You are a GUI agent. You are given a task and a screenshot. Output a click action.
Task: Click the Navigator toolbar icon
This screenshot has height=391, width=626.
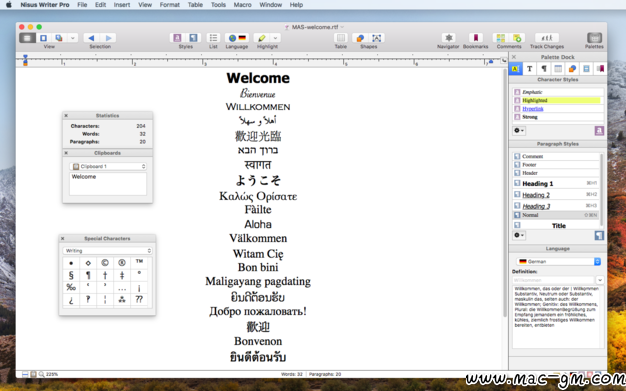[448, 38]
